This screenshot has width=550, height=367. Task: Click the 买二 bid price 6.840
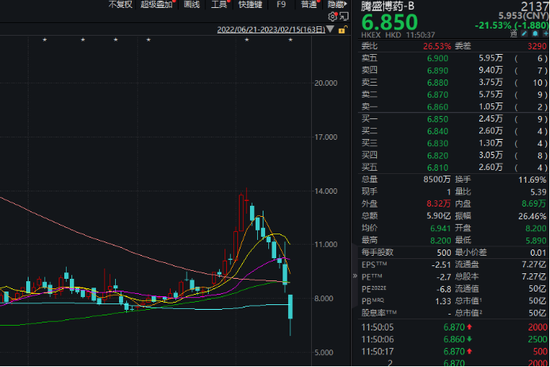point(437,131)
